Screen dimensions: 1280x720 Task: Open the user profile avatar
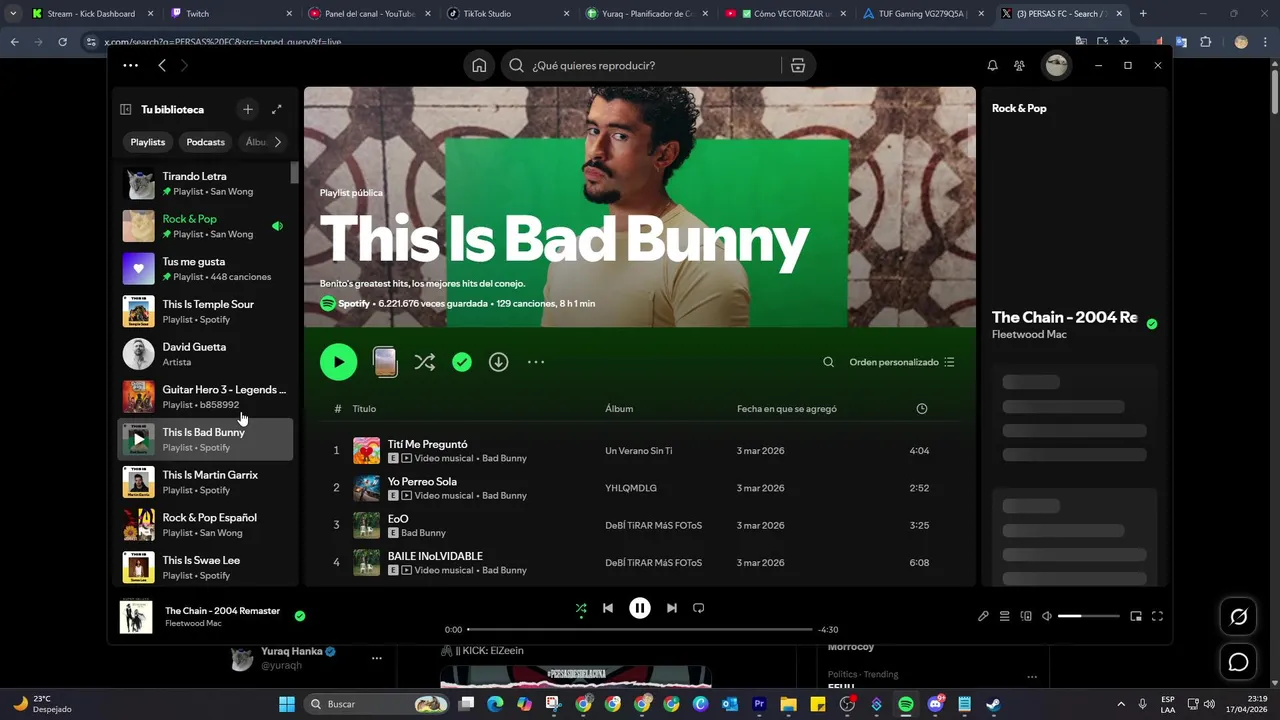tap(1056, 65)
